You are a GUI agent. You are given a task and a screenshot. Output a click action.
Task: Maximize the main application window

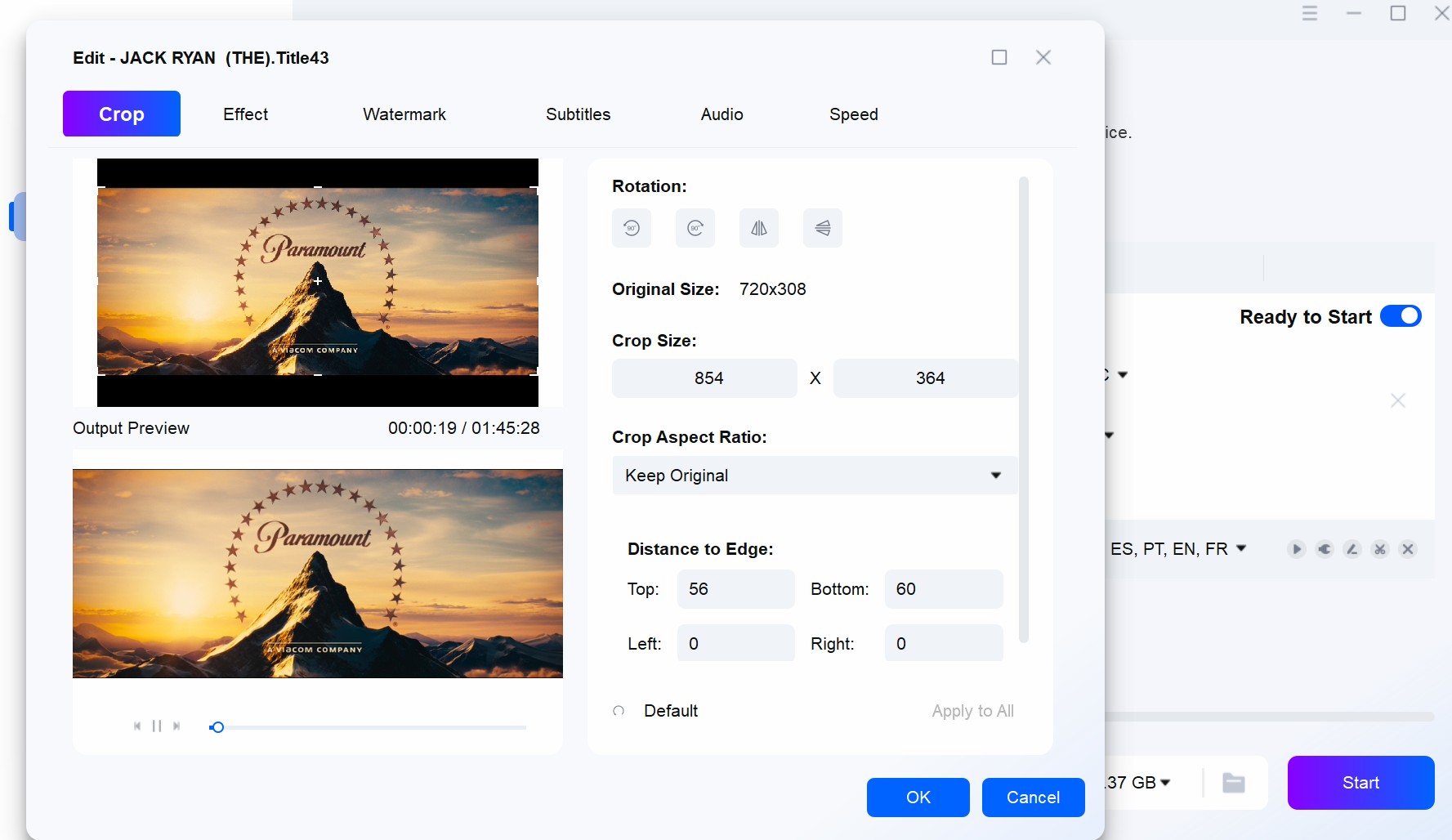1398,13
